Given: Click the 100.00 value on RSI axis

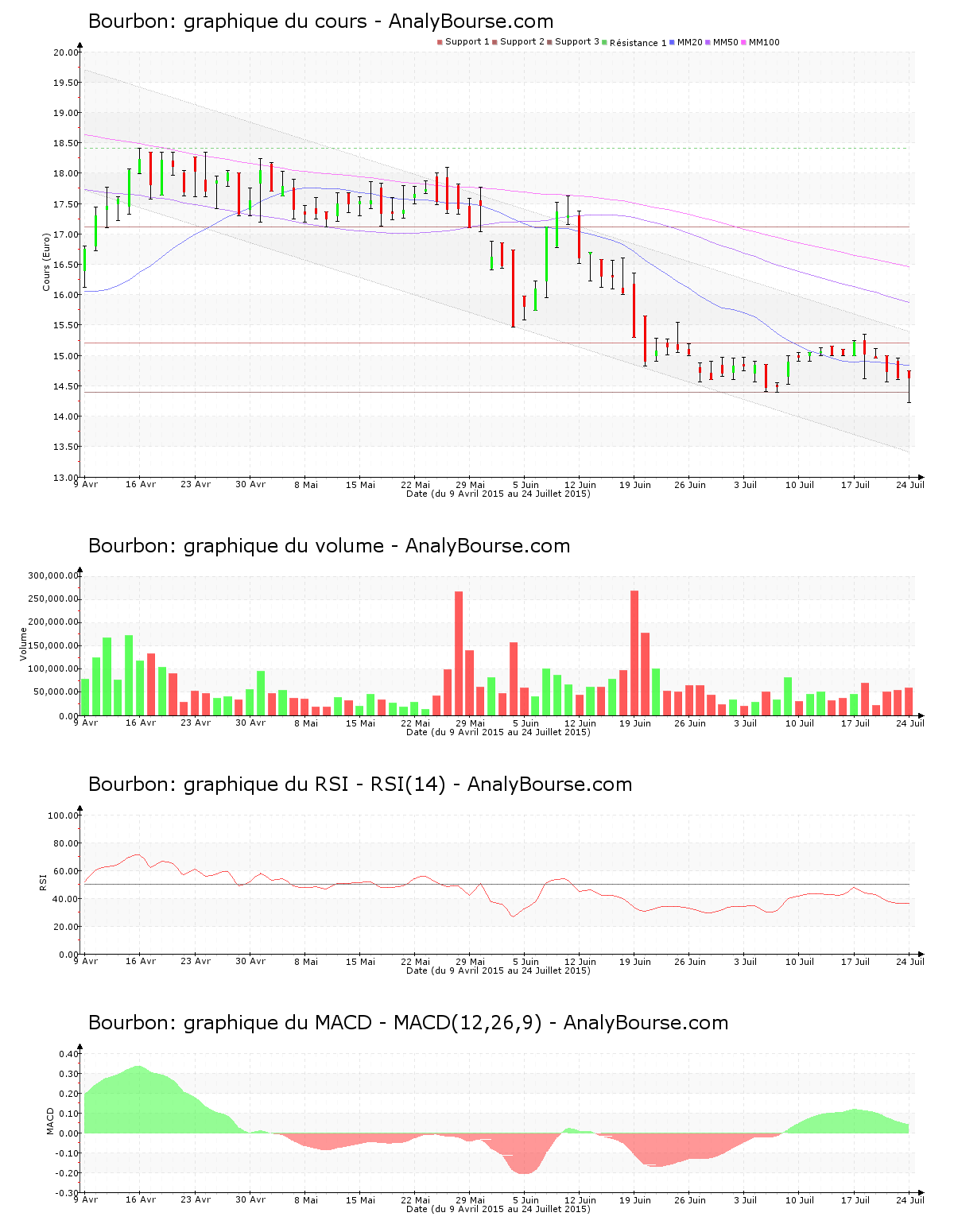Looking at the screenshot, I should coord(64,816).
